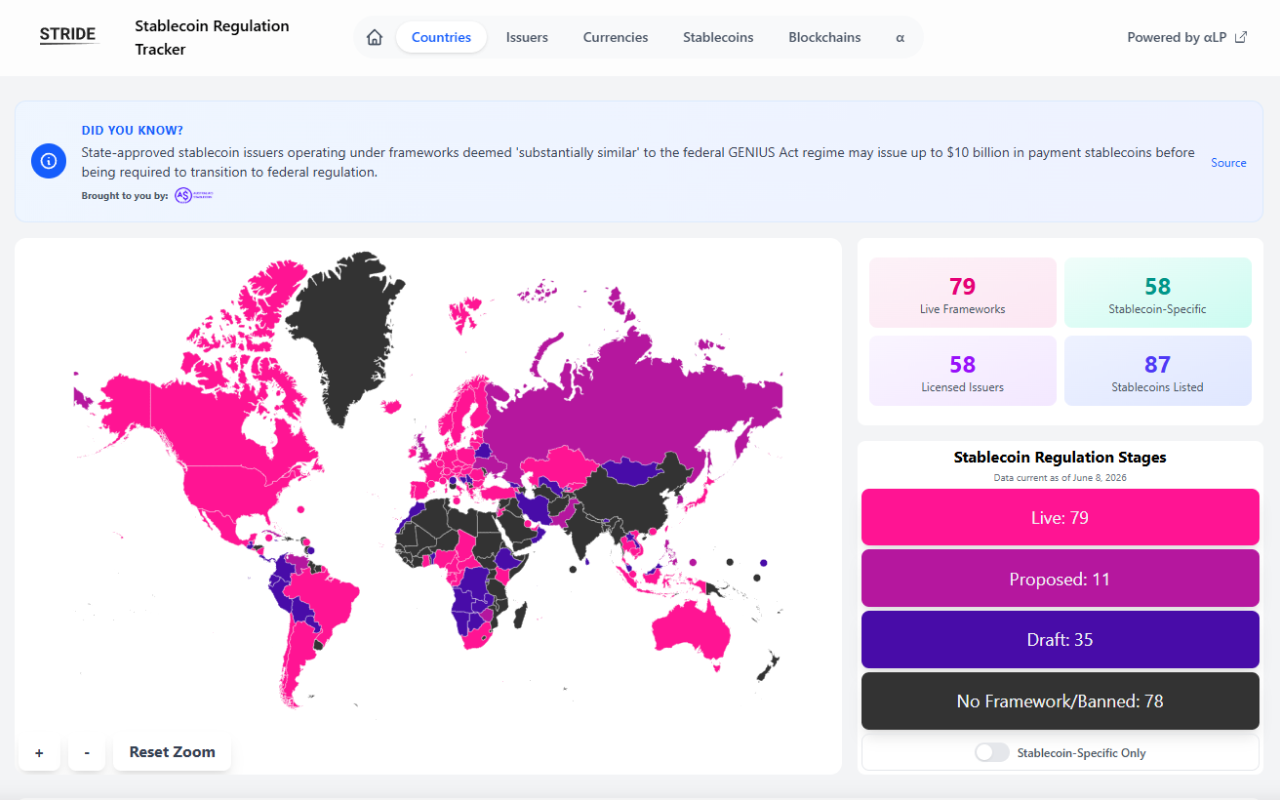Click the Reset Zoom button

172,752
